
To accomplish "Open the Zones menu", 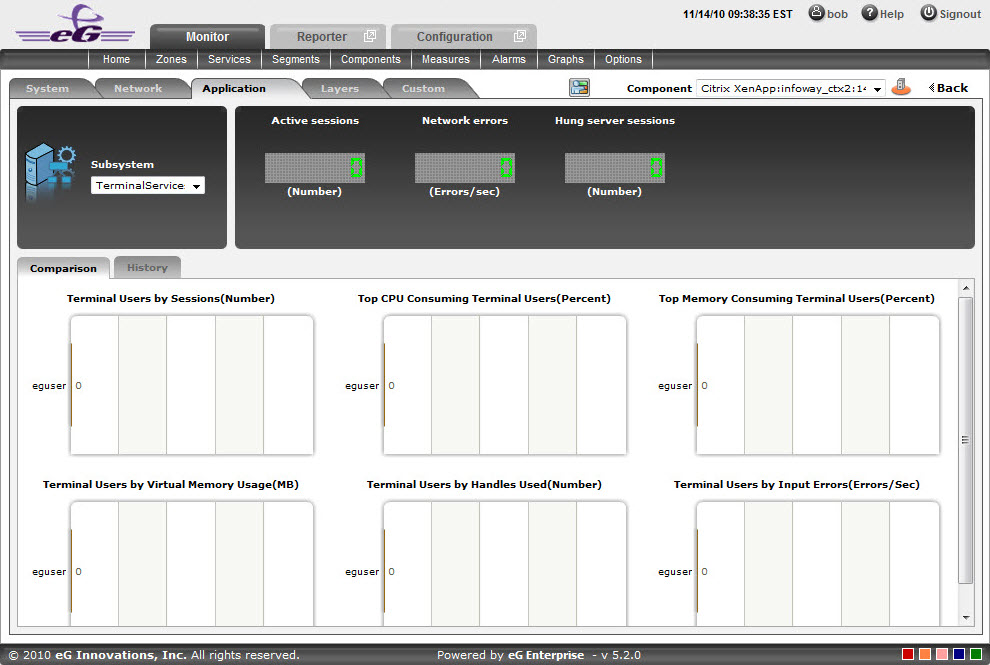I will (171, 59).
